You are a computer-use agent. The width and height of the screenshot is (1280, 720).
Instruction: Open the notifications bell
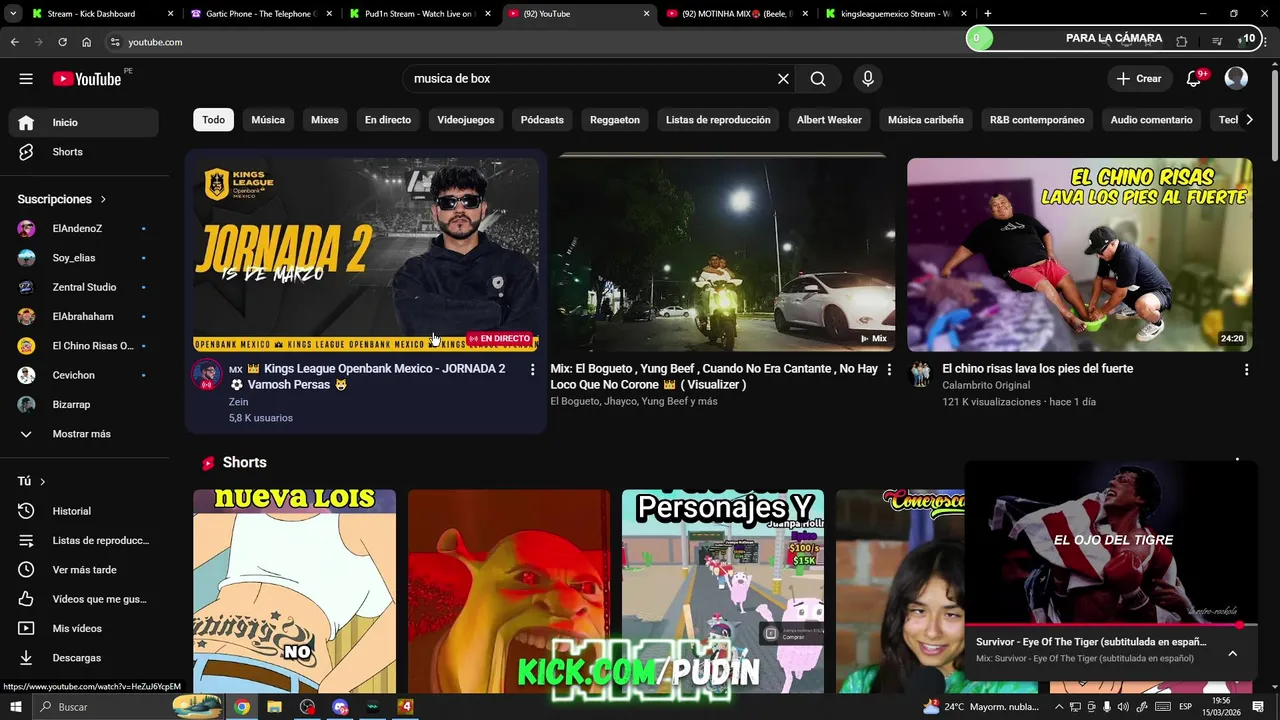(x=1194, y=79)
